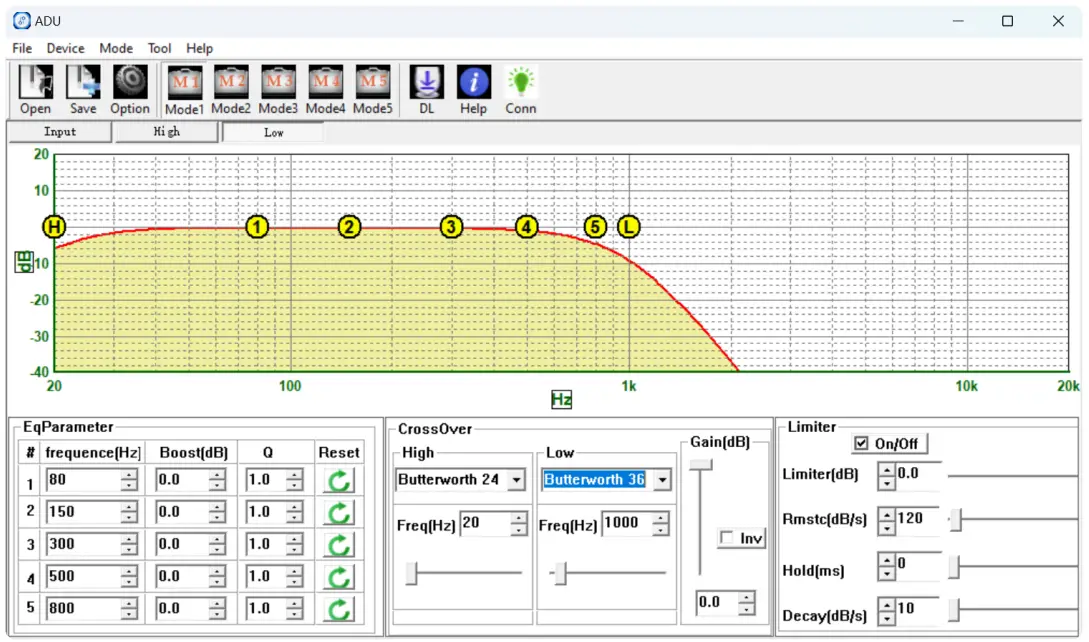Switch to the High tab
1089x642 pixels.
(166, 132)
